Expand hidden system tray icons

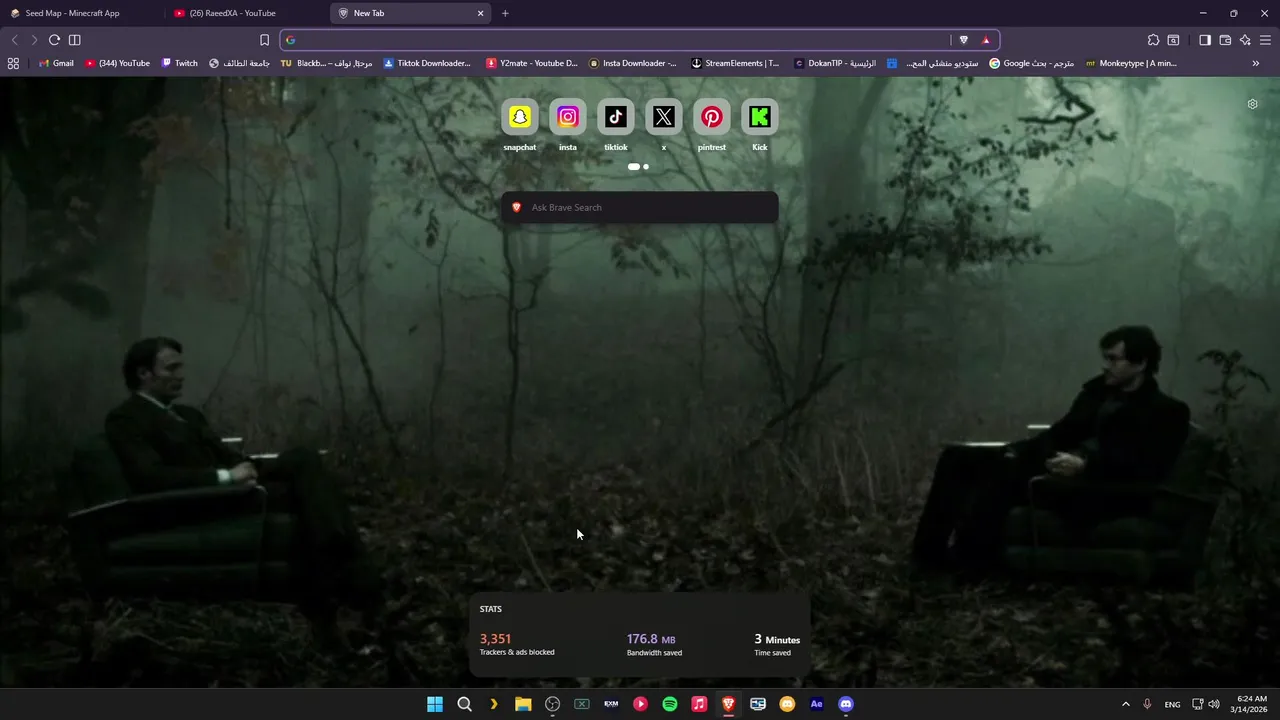pyautogui.click(x=1125, y=704)
